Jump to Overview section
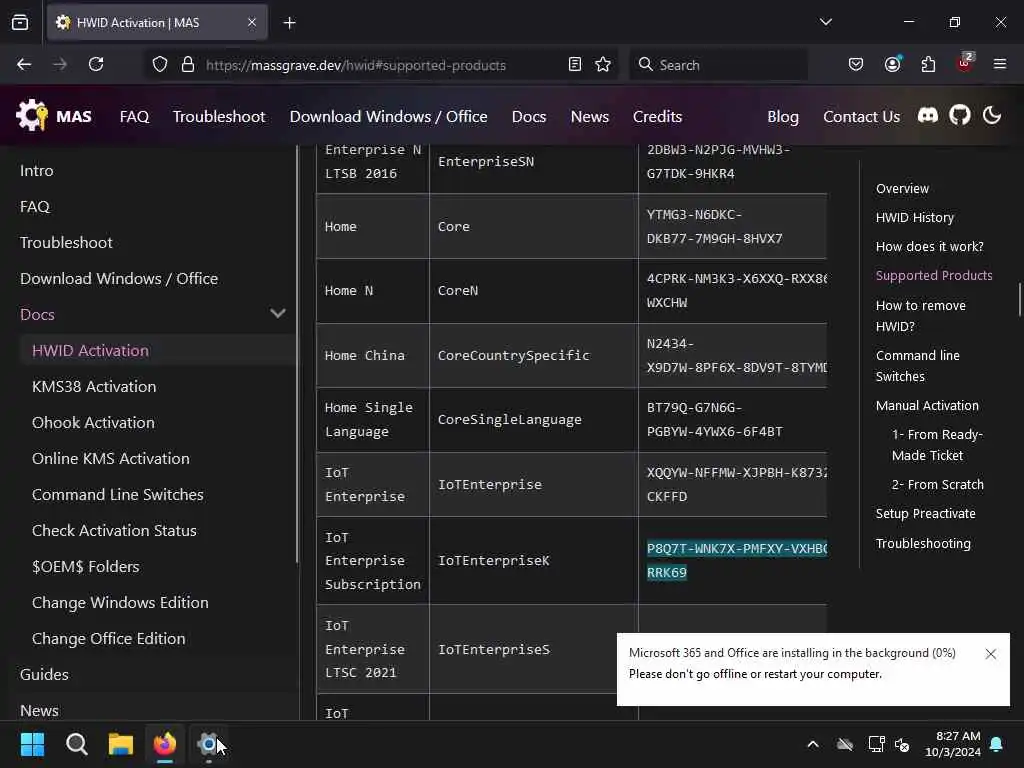The image size is (1024, 768). [x=902, y=188]
